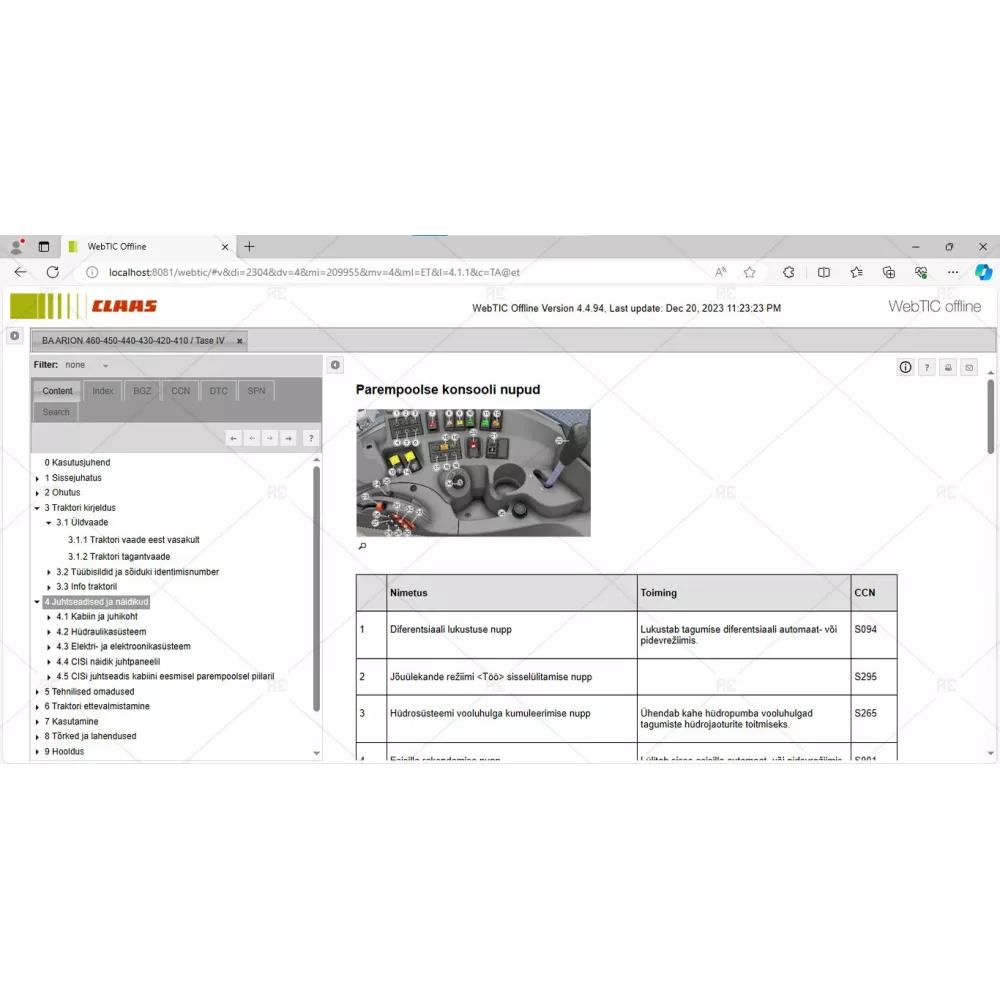Collapse the navigation panel with the arrow icon
Viewport: 1000px width, 1000px height.
[x=336, y=365]
